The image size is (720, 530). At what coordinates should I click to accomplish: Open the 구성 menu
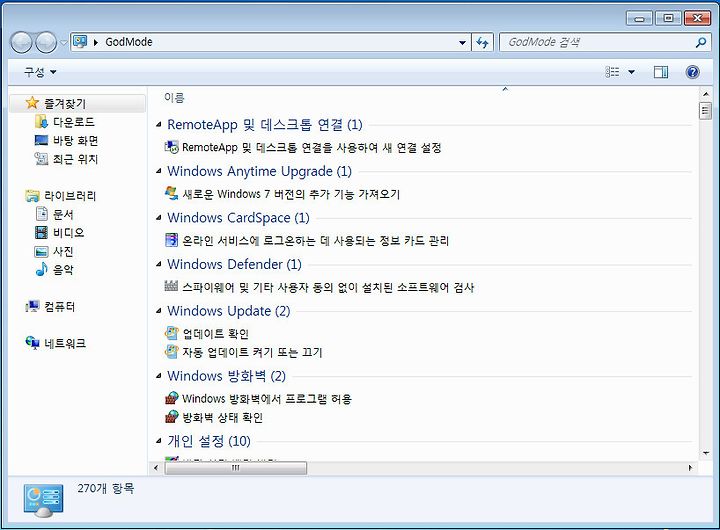coord(40,72)
